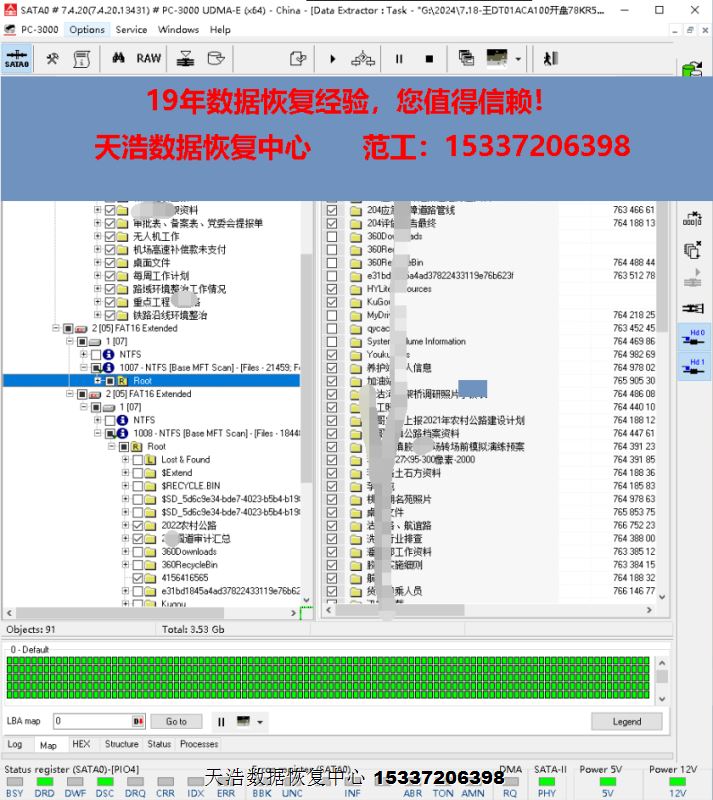
Task: Select the RAW recovery toolbar button
Action: [149, 59]
